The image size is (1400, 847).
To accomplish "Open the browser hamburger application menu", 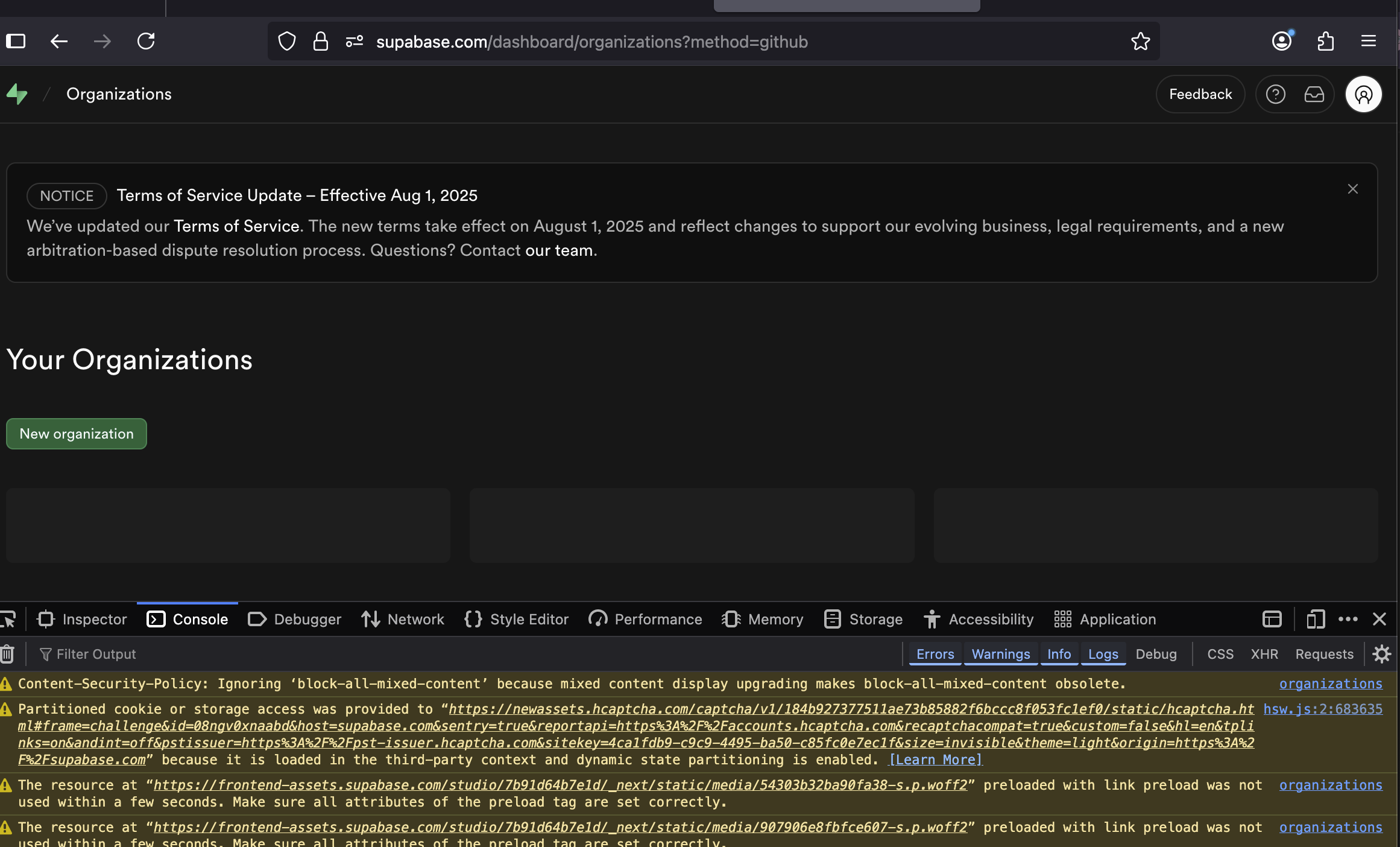I will (1368, 42).
